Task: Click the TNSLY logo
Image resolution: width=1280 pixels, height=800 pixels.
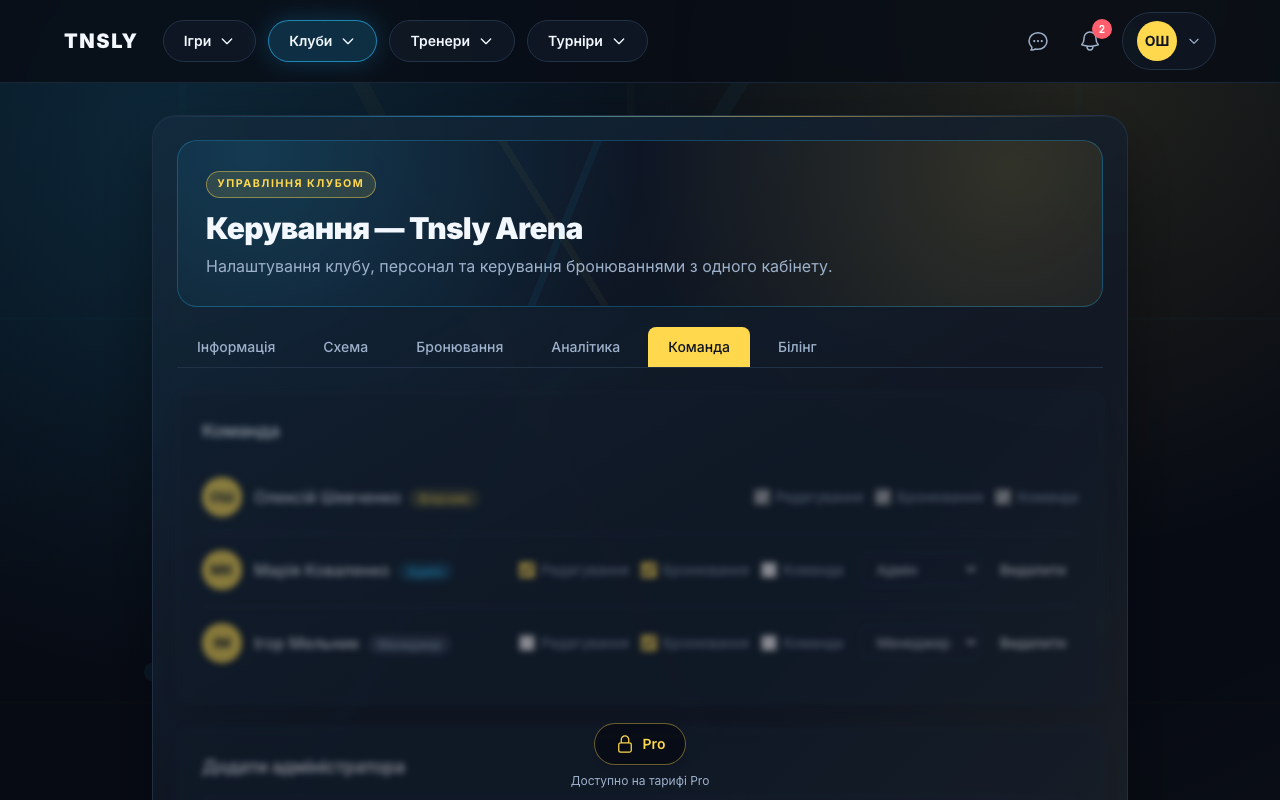Action: tap(100, 41)
